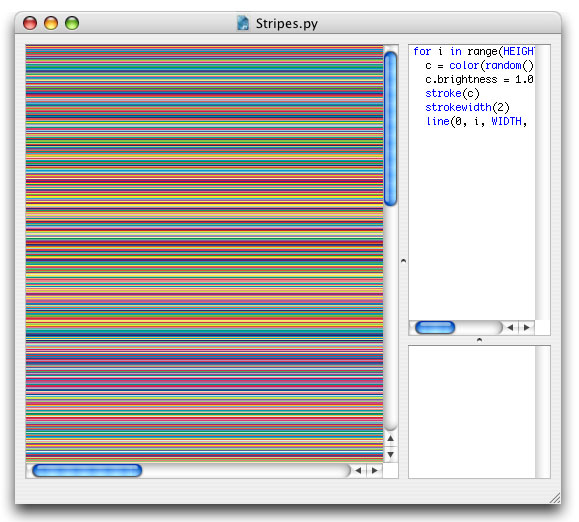Click the code editor scroll left arrow
Image resolution: width=579 pixels, height=522 pixels.
(x=510, y=327)
